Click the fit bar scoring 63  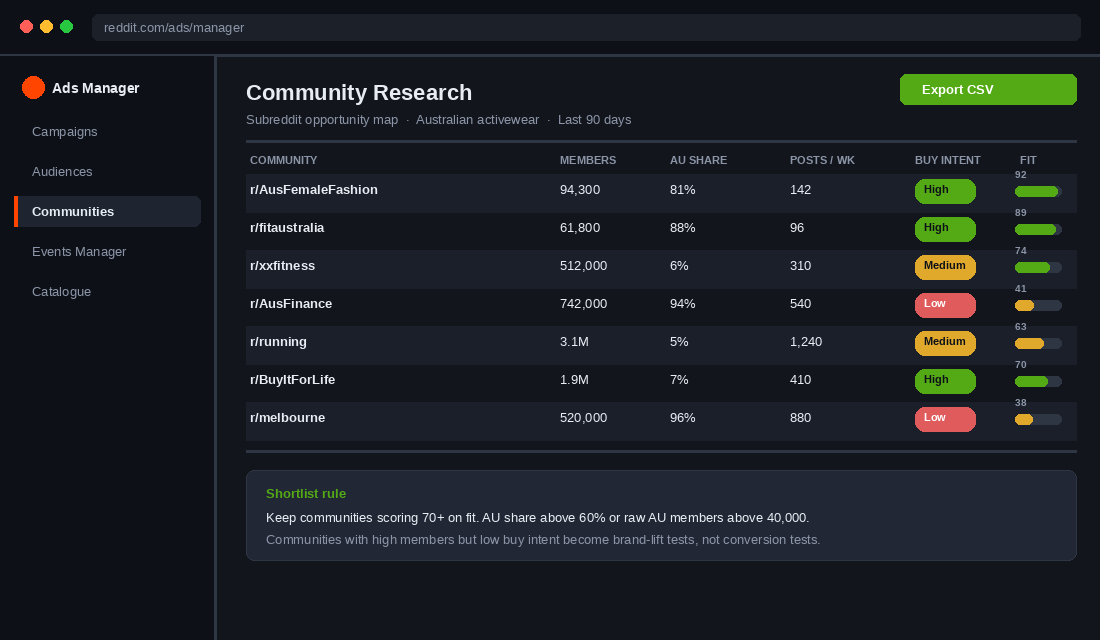click(1038, 343)
